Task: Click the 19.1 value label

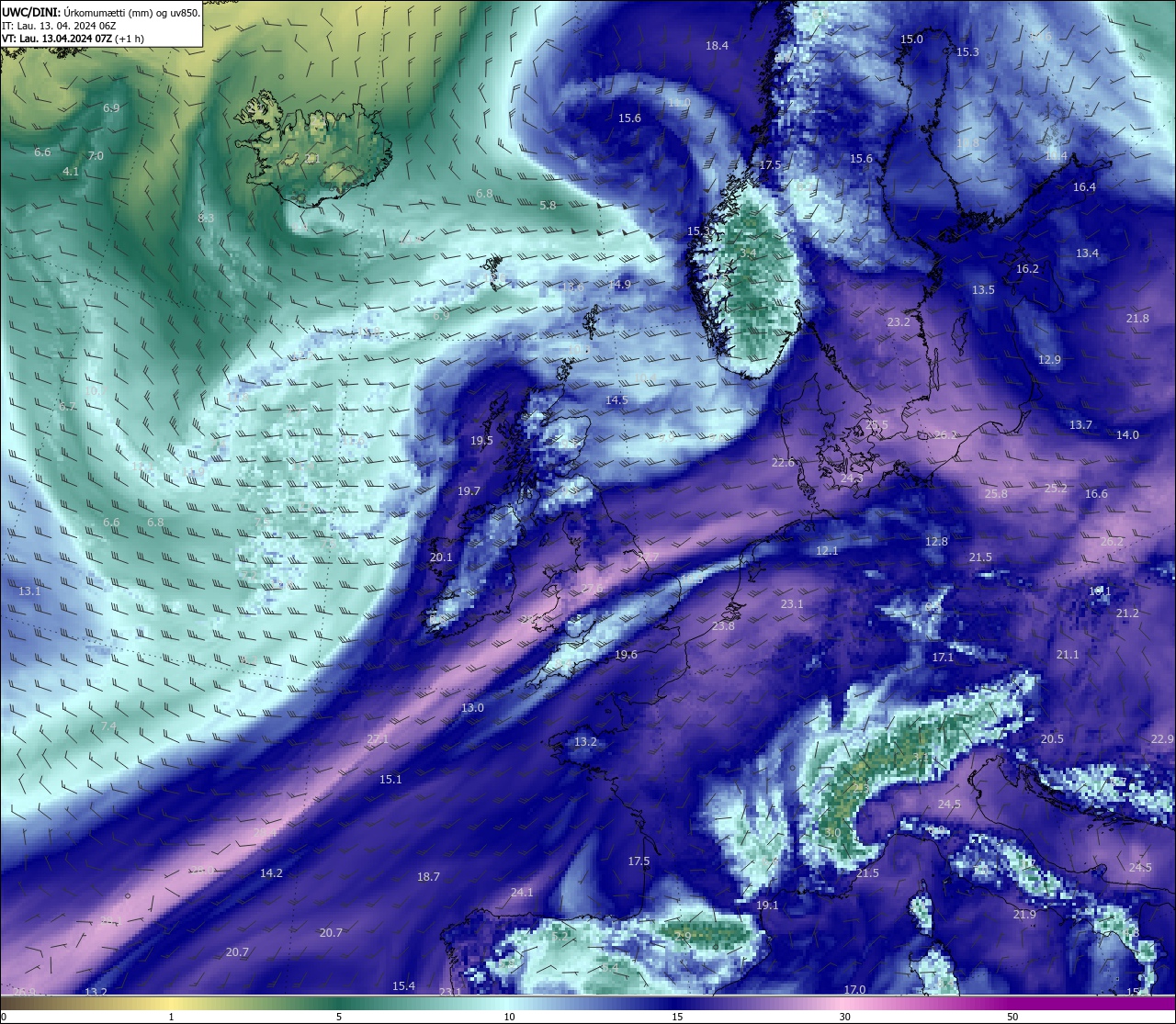Action: coord(767,906)
